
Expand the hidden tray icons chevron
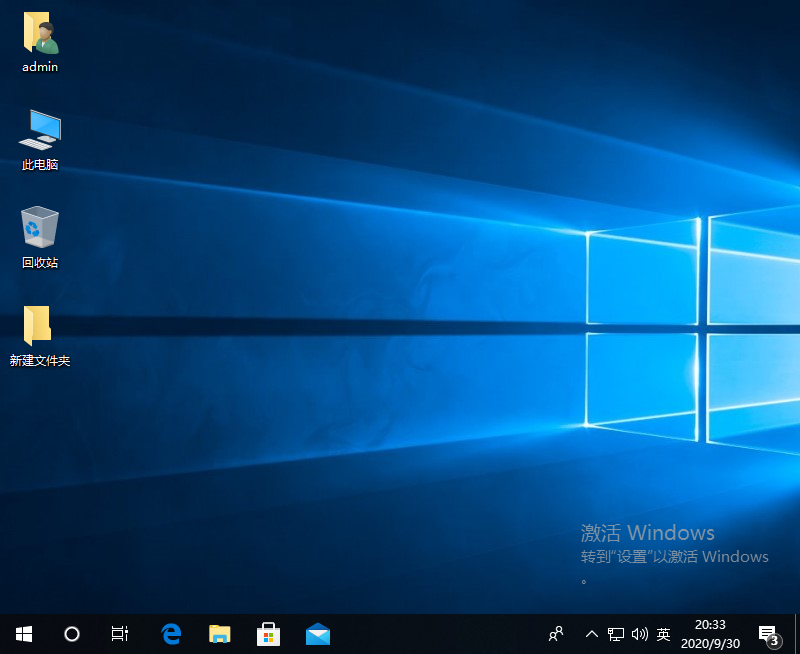tap(591, 634)
